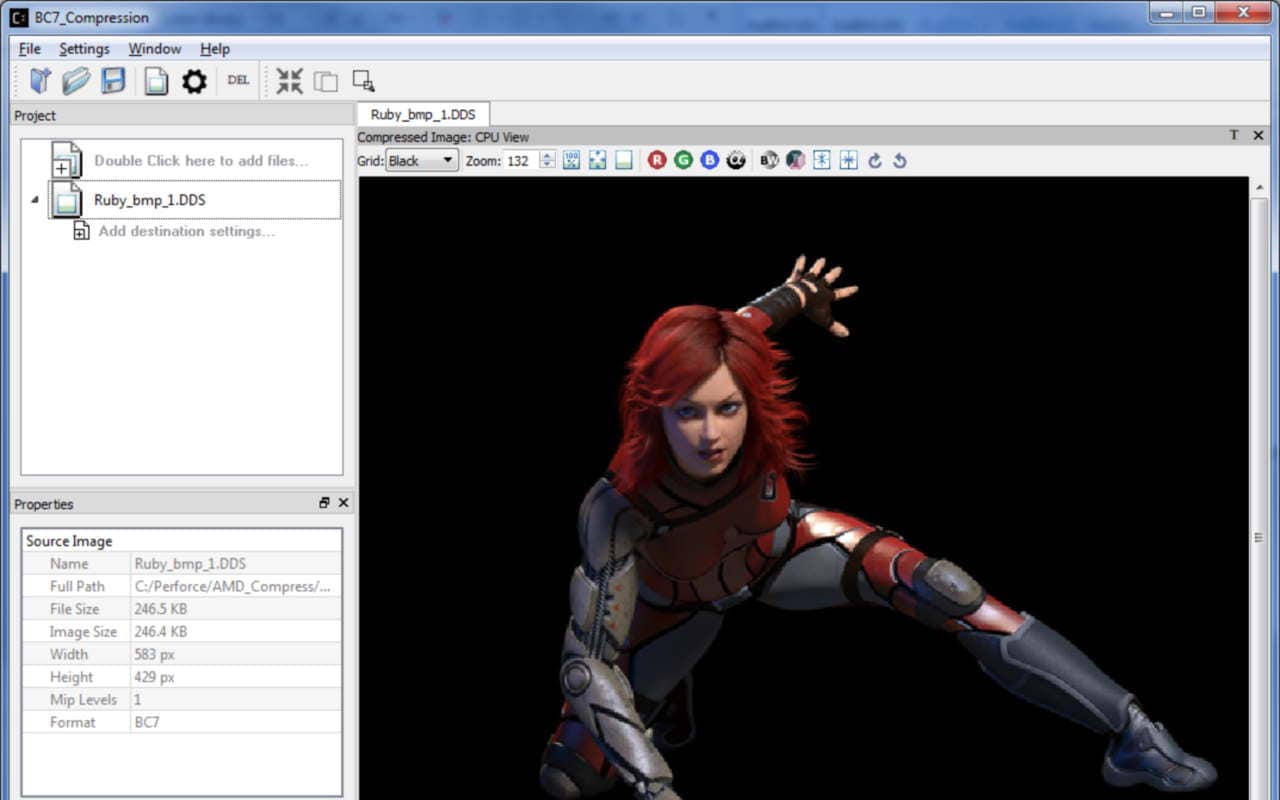Open the settings gear icon in toolbar
Viewport: 1280px width, 800px height.
pos(194,81)
